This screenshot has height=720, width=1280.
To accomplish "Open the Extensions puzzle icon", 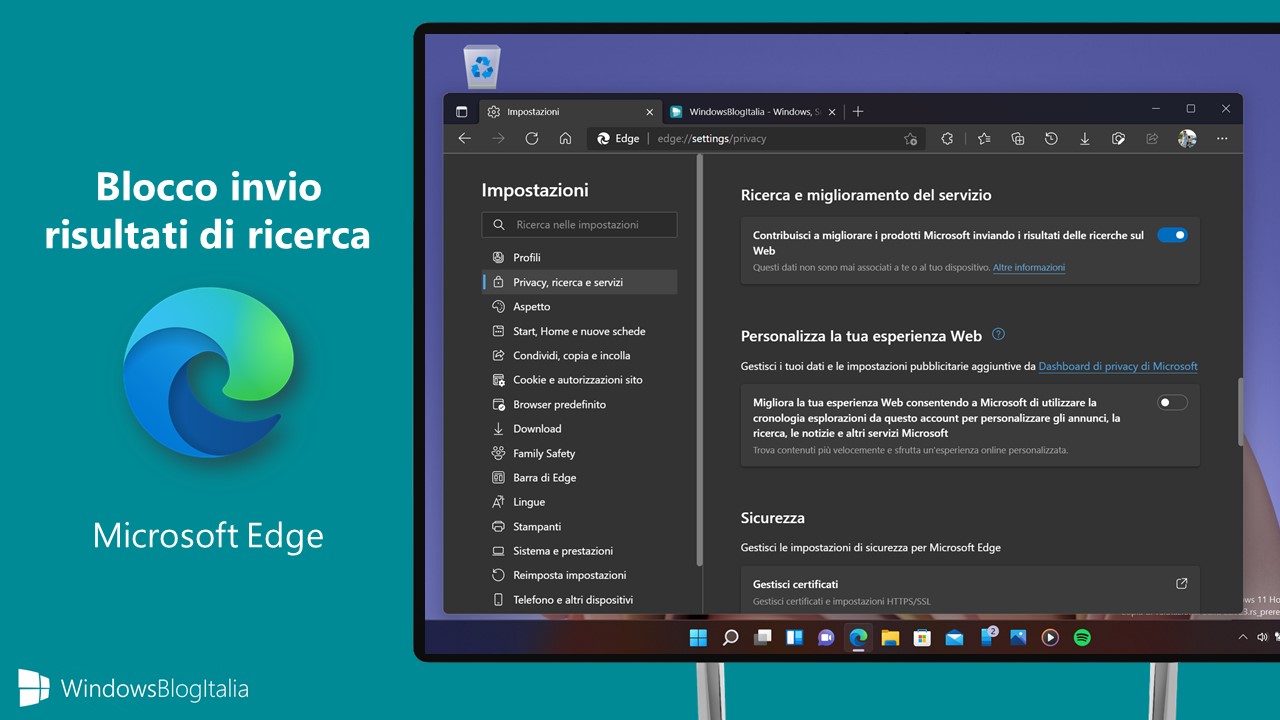I will (947, 139).
